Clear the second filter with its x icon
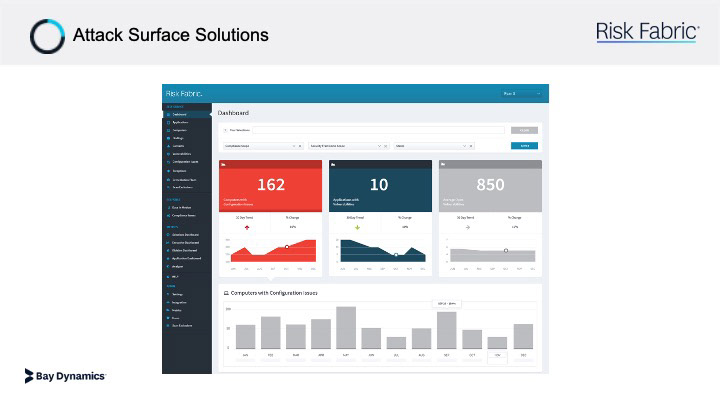720x405 pixels. click(x=386, y=146)
